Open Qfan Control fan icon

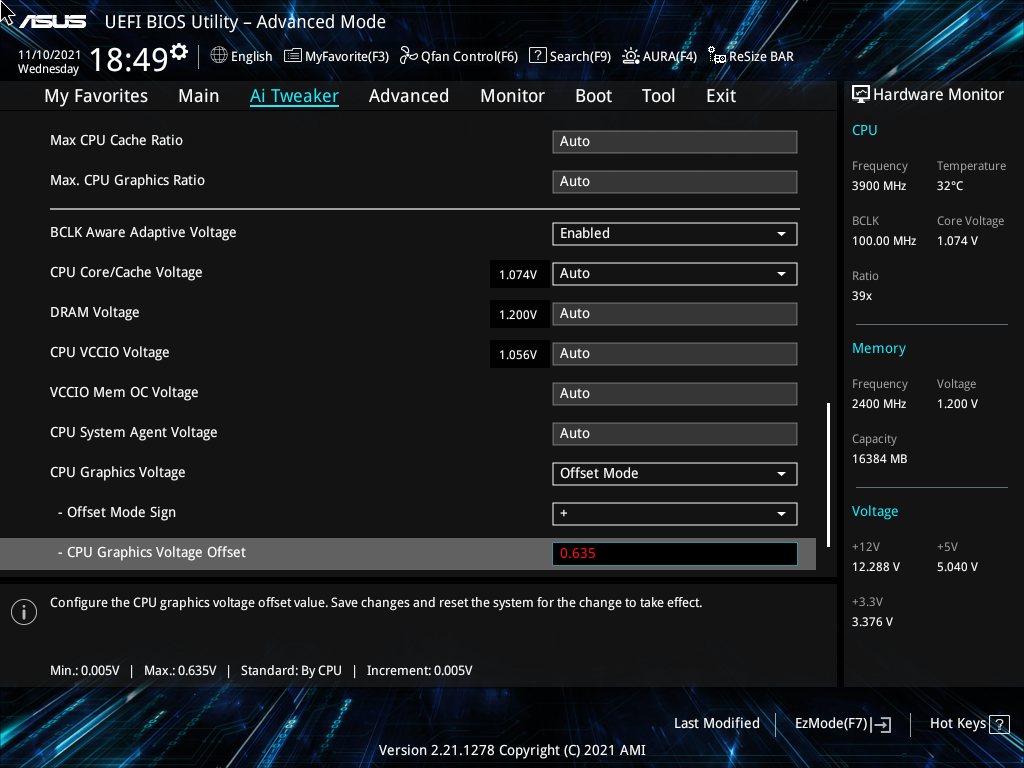pyautogui.click(x=409, y=56)
